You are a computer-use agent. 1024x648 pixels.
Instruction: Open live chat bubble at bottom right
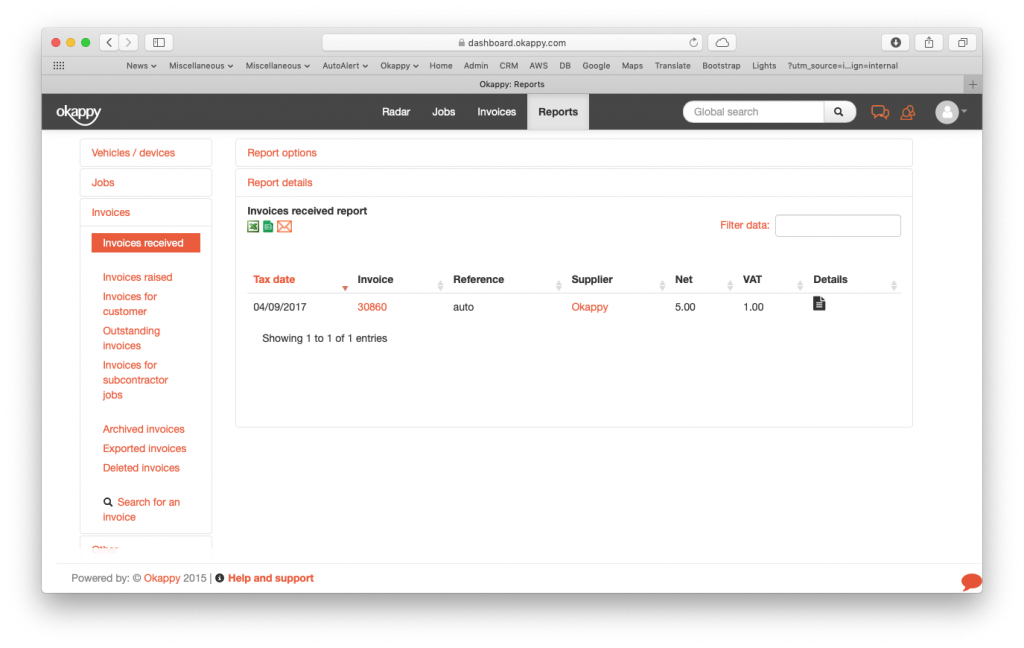[x=971, y=581]
